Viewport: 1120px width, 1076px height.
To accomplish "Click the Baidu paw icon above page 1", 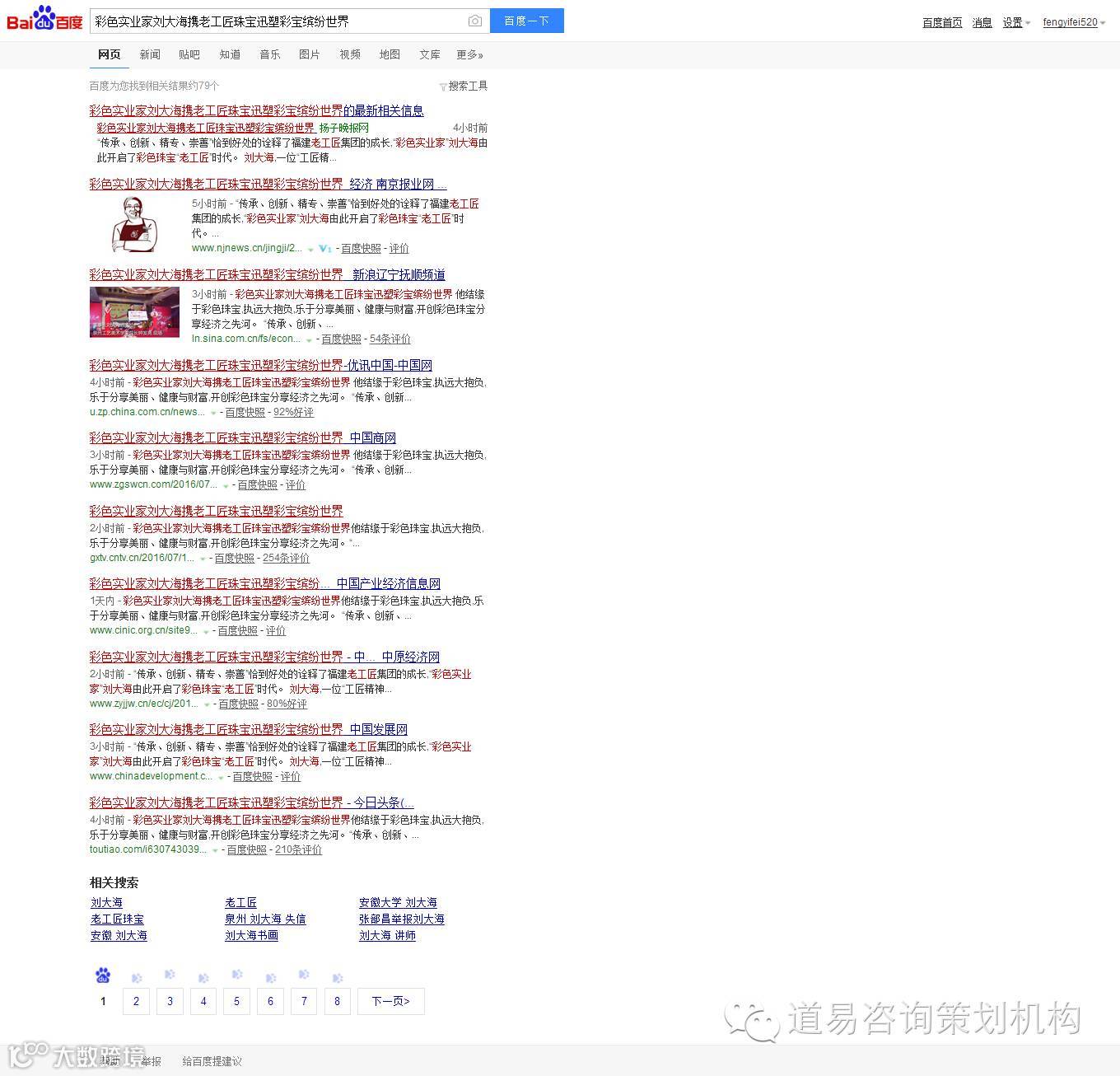I will click(103, 975).
